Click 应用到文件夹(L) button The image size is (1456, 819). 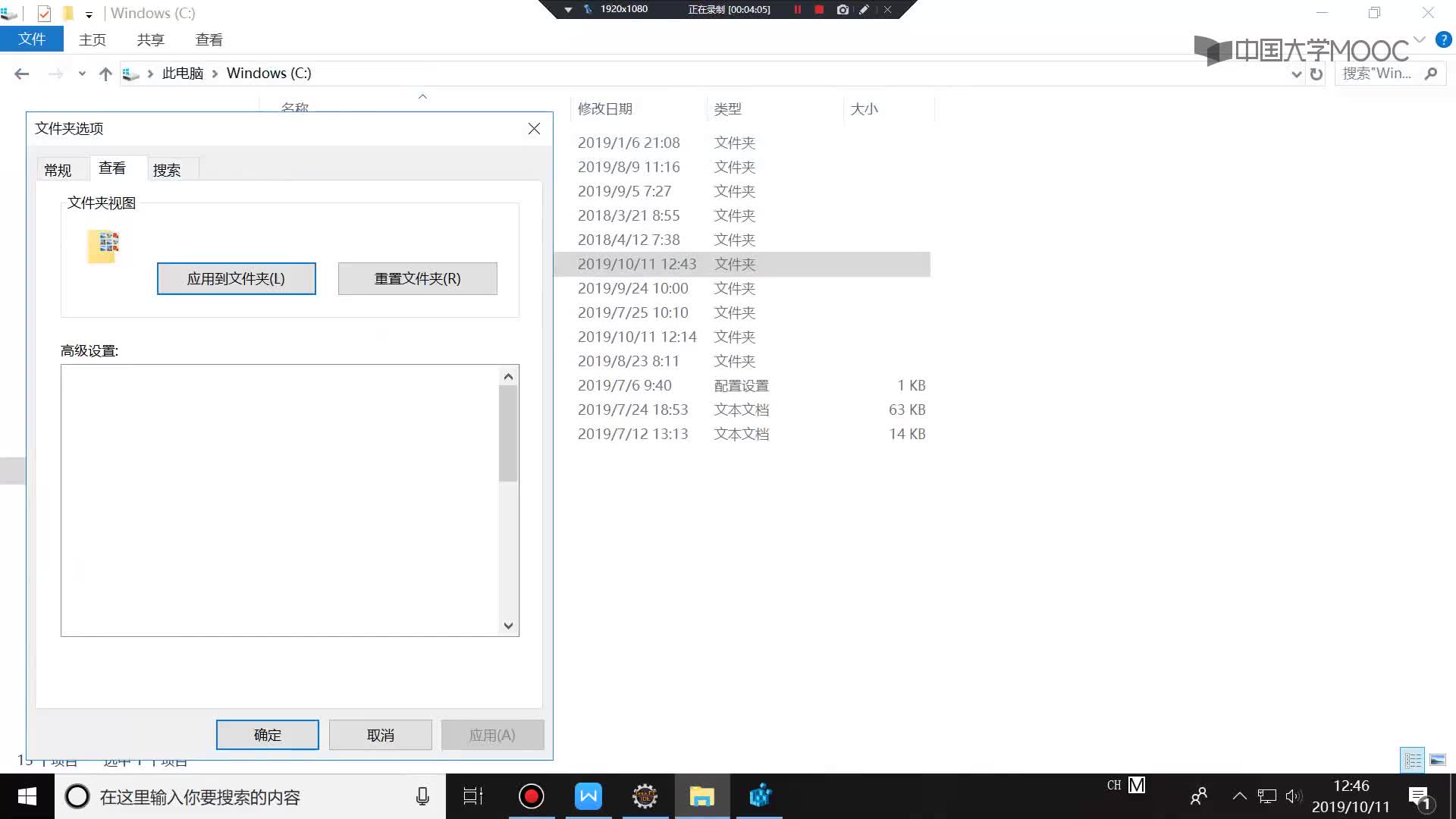pyautogui.click(x=236, y=278)
